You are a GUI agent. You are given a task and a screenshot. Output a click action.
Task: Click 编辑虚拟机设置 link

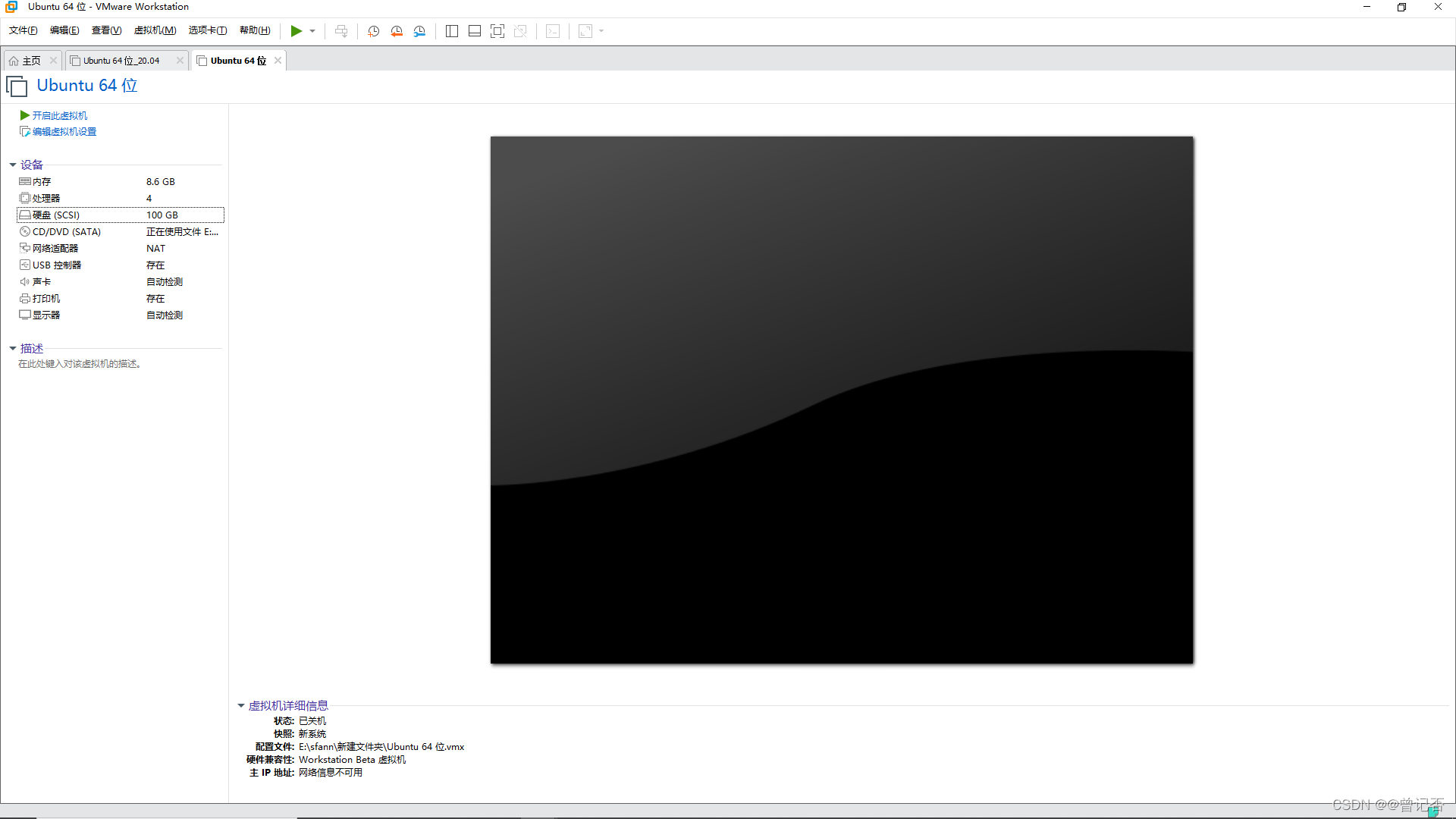point(64,132)
